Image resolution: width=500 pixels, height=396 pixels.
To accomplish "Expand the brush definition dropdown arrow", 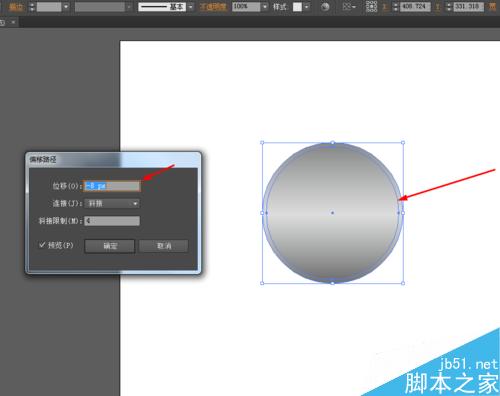I will point(190,7).
